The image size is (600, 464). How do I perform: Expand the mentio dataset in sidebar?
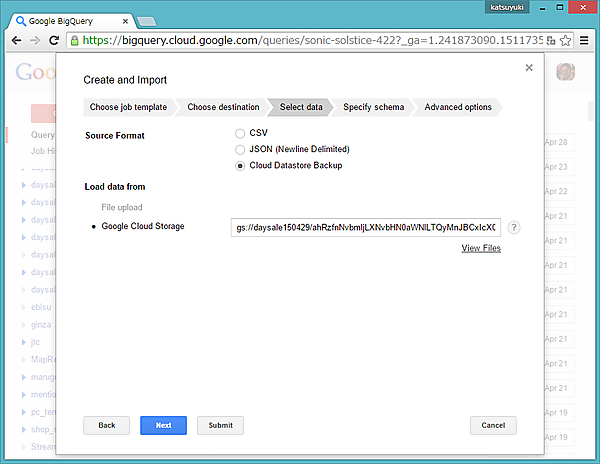(23, 394)
